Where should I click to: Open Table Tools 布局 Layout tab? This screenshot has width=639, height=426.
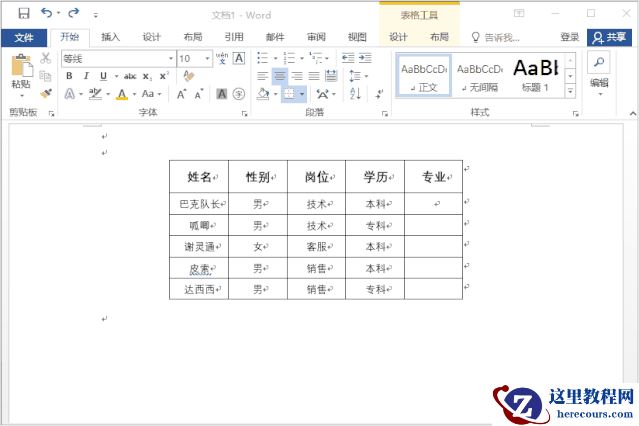pyautogui.click(x=439, y=37)
